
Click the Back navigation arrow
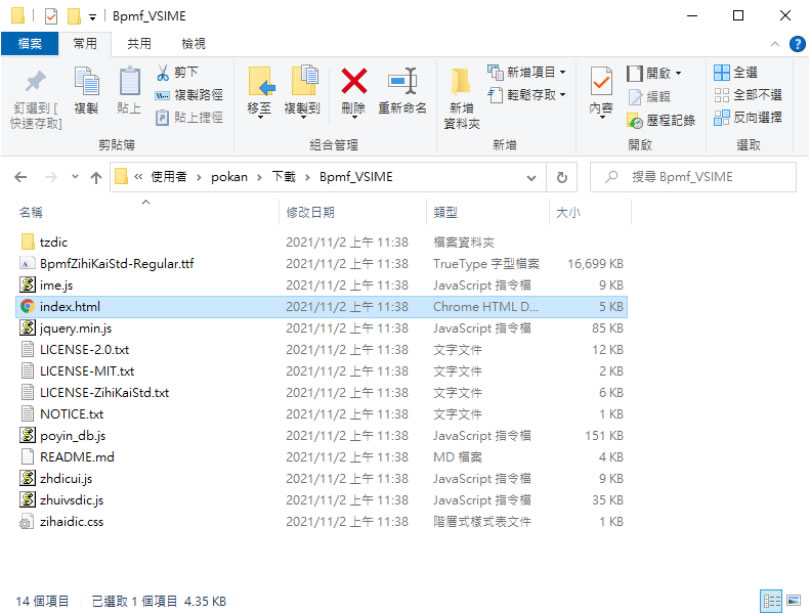click(21, 177)
